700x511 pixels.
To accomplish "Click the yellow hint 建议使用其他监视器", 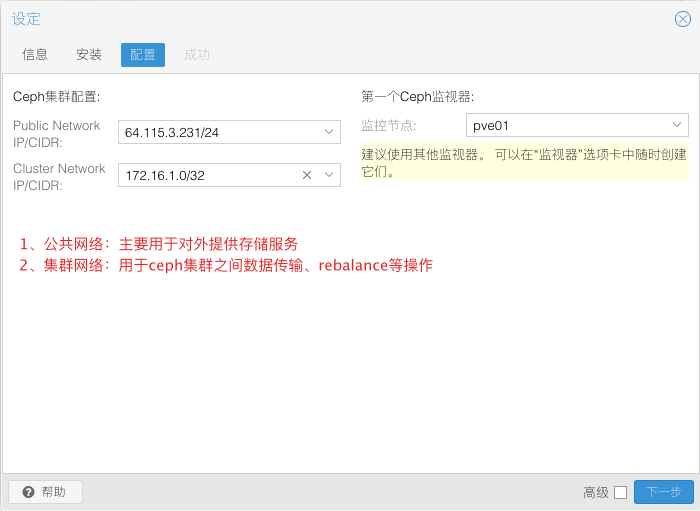I will pos(525,162).
